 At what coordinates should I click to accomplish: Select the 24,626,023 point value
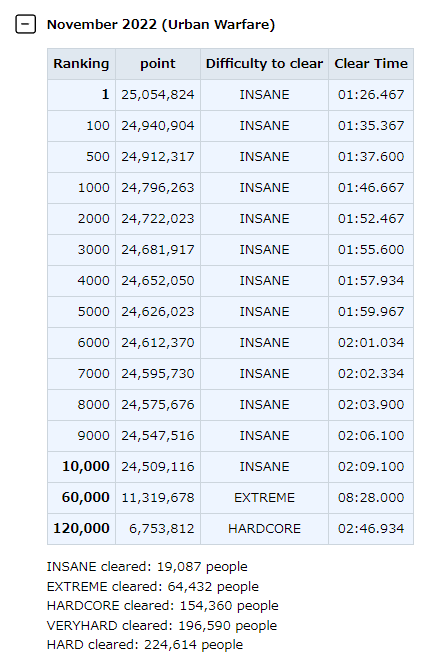click(158, 312)
